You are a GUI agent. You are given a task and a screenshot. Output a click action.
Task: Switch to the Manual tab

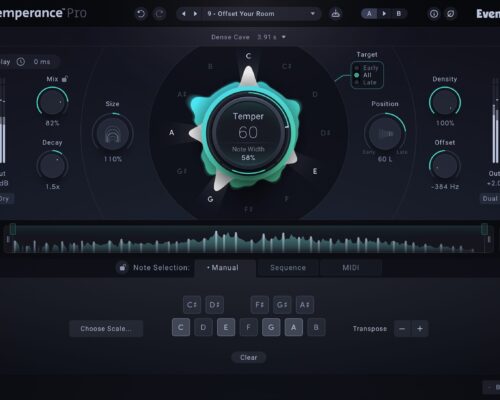click(225, 268)
